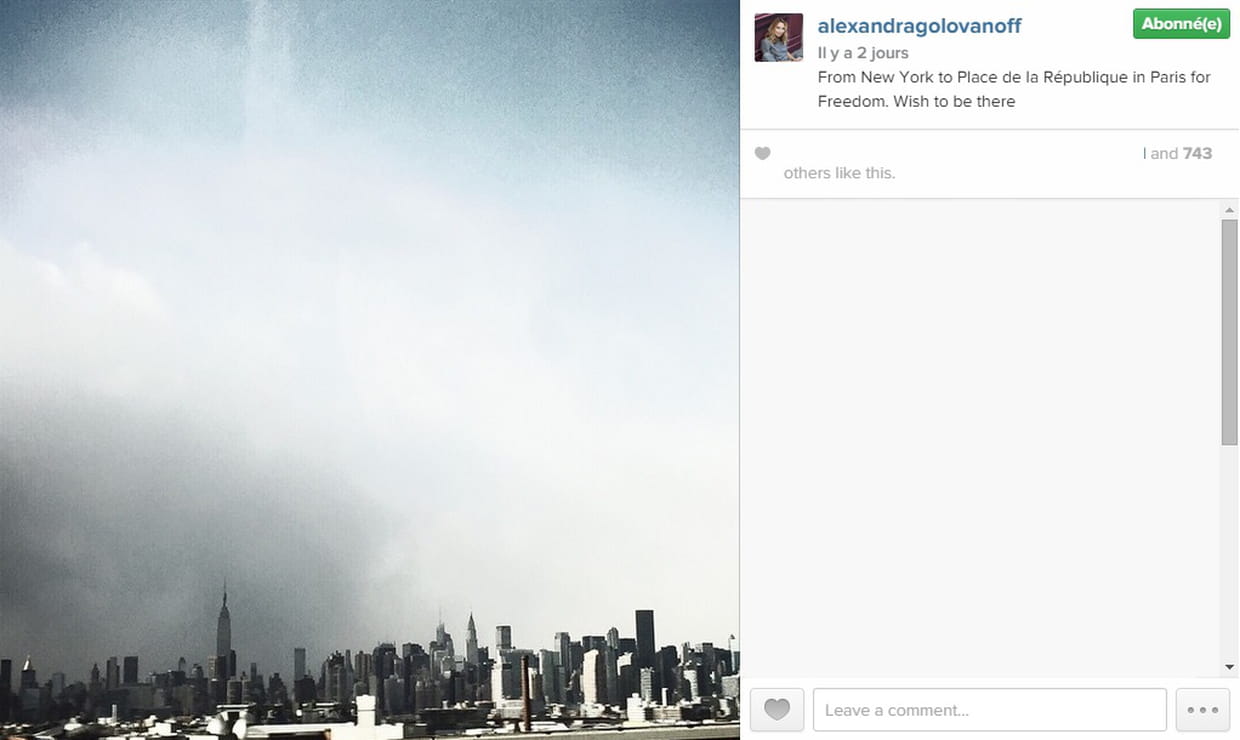Click the "others like this" text
Image resolution: width=1240 pixels, height=740 pixels.
click(839, 173)
